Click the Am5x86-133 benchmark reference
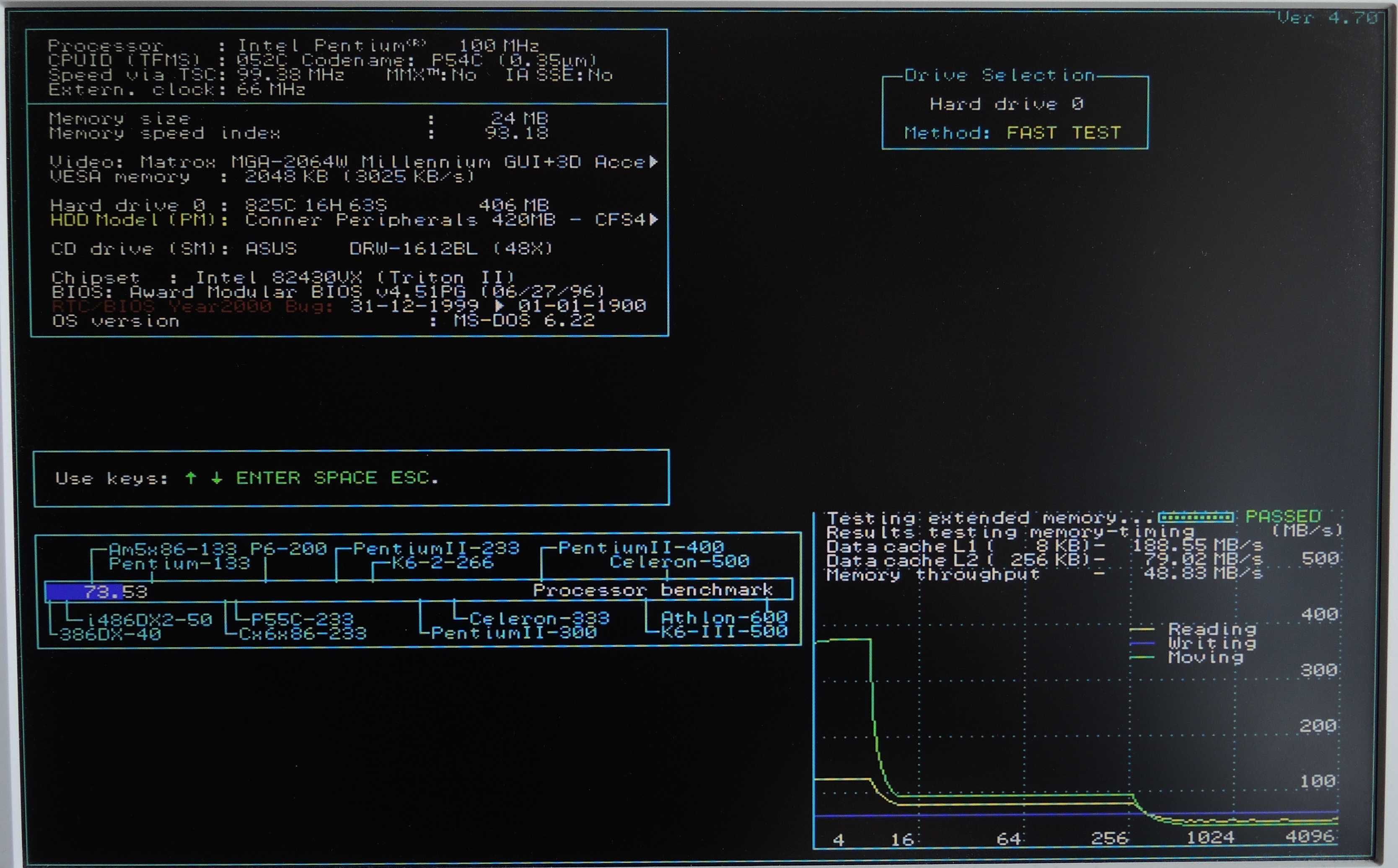 [173, 549]
